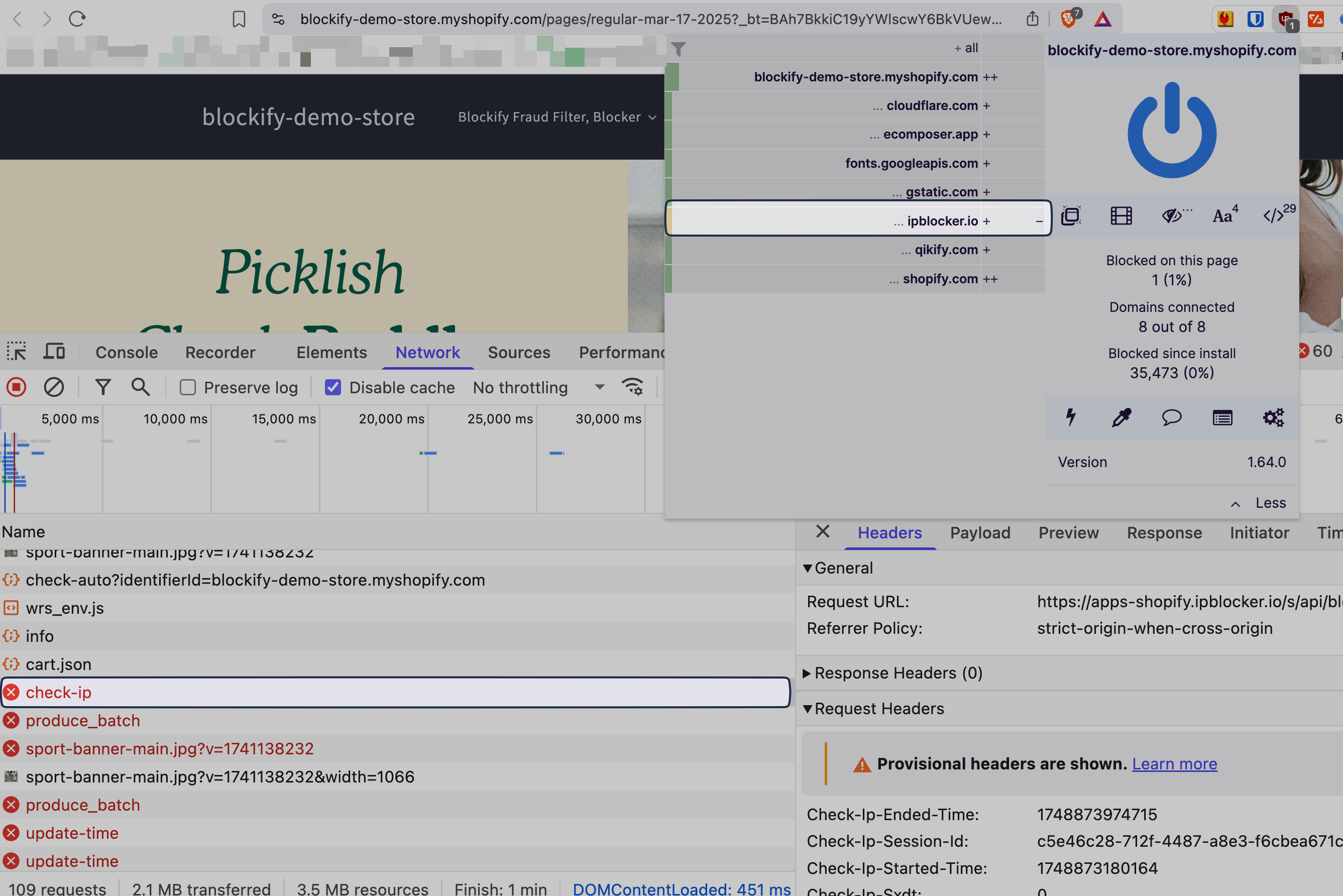Viewport: 1343px width, 896px height.
Task: Click the uBlock Origin big power button
Action: click(x=1172, y=130)
